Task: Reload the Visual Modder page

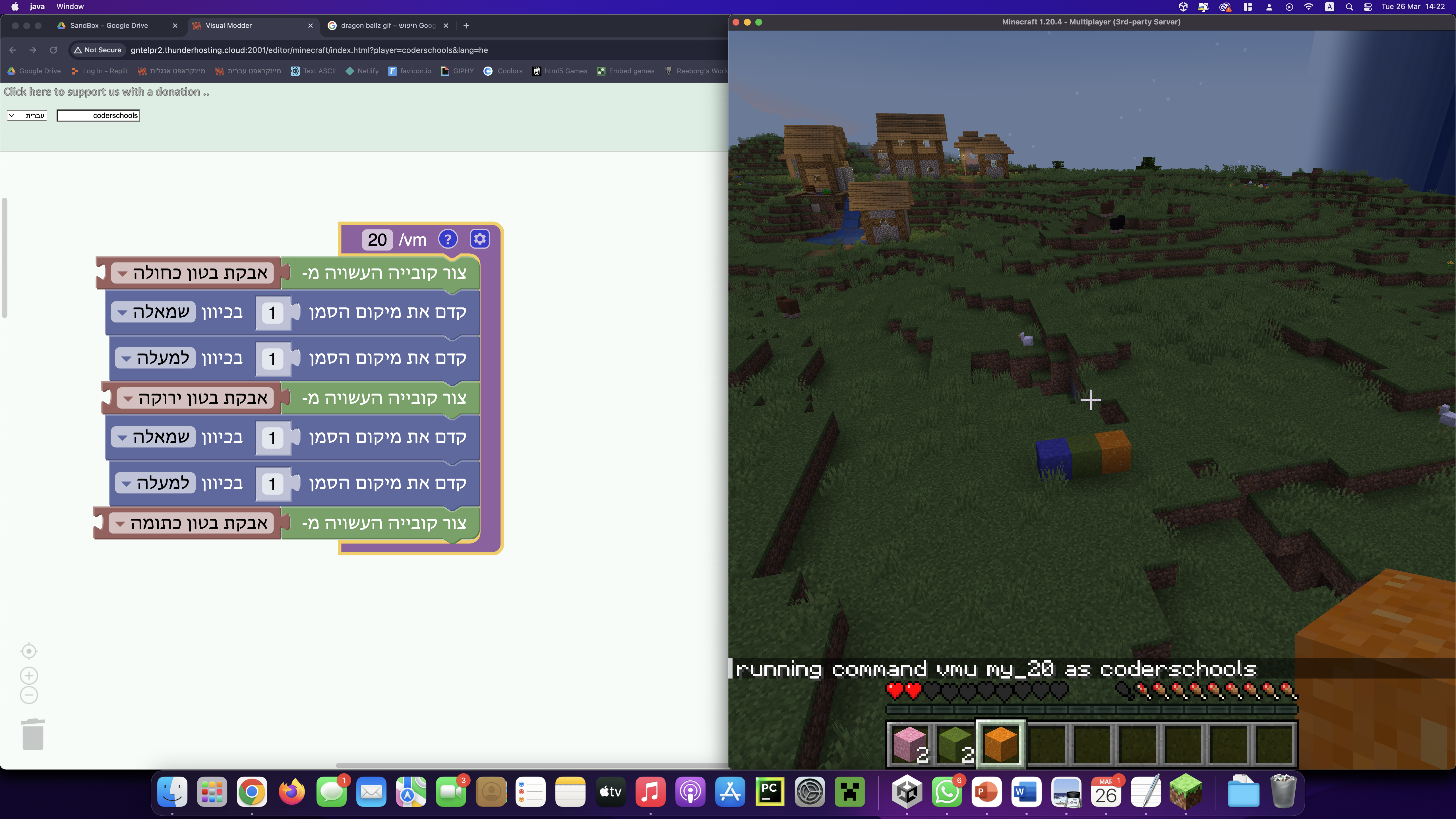Action: [x=53, y=50]
